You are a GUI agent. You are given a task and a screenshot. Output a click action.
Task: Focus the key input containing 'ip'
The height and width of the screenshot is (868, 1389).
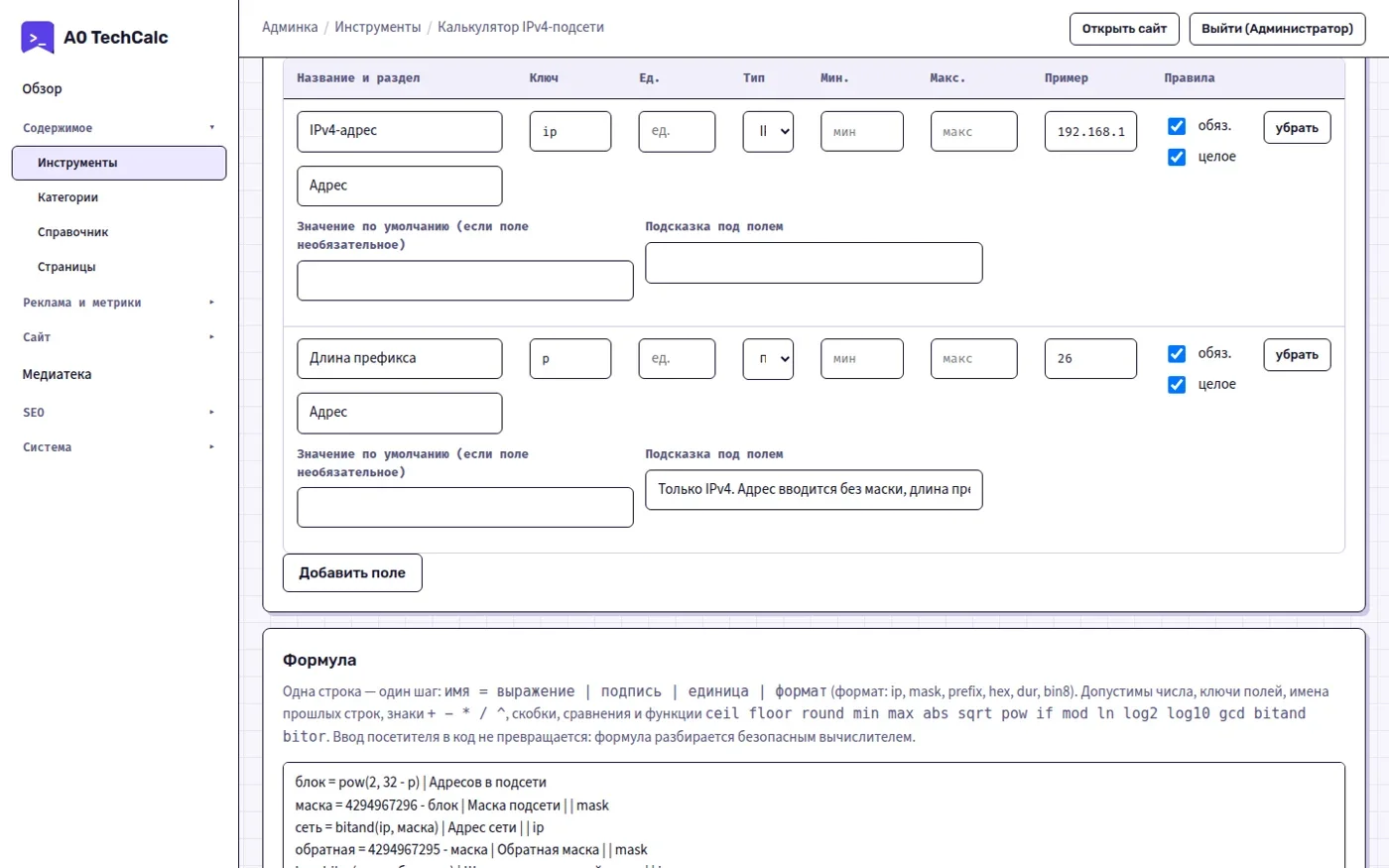pyautogui.click(x=570, y=131)
